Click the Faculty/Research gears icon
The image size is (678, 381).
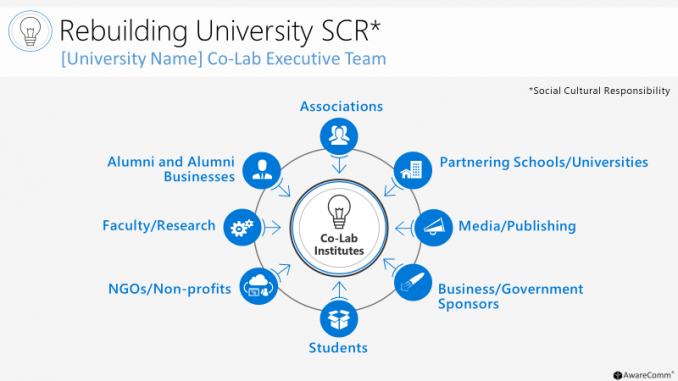coord(242,227)
